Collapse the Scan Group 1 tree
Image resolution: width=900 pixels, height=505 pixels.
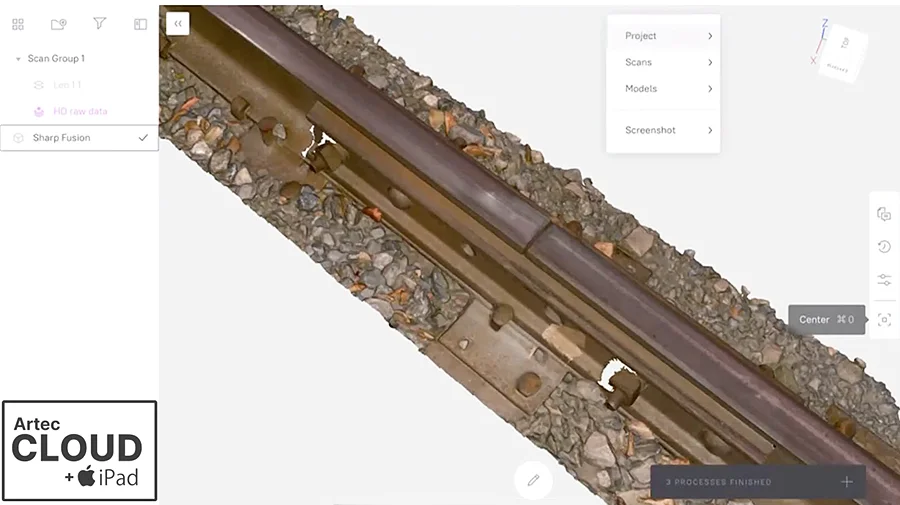(x=18, y=59)
